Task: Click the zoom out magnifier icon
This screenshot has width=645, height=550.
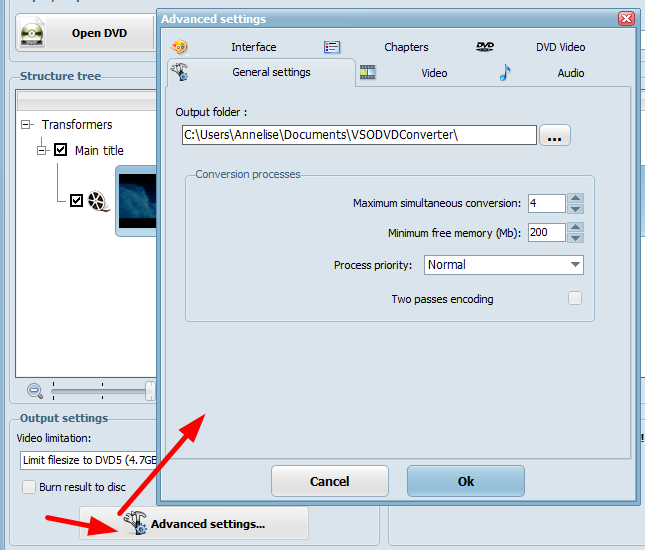Action: 35,391
